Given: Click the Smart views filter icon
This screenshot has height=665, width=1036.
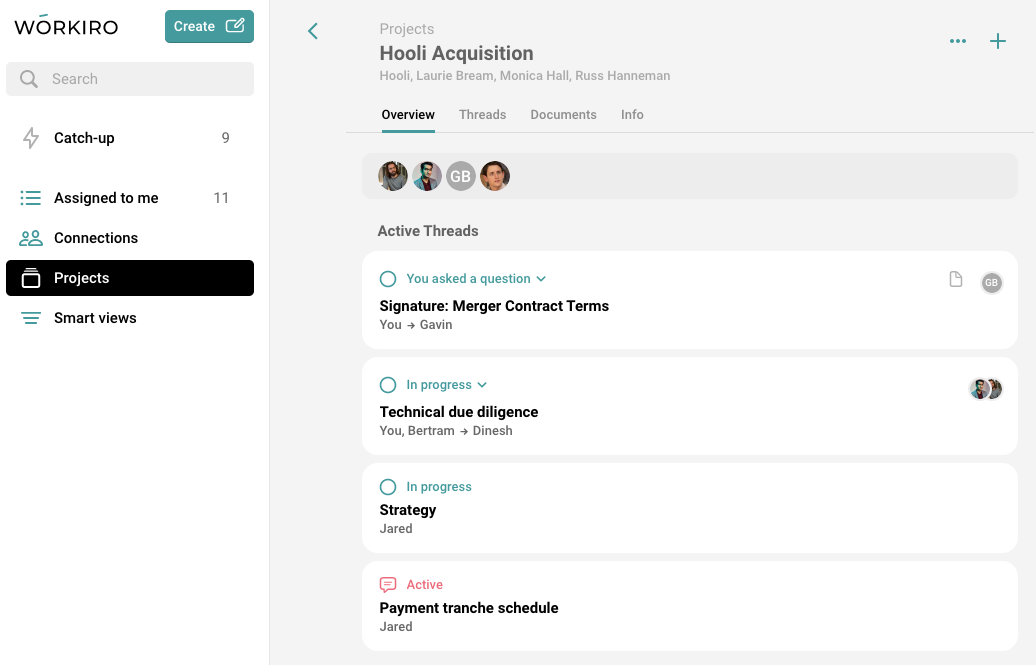Looking at the screenshot, I should tap(31, 318).
